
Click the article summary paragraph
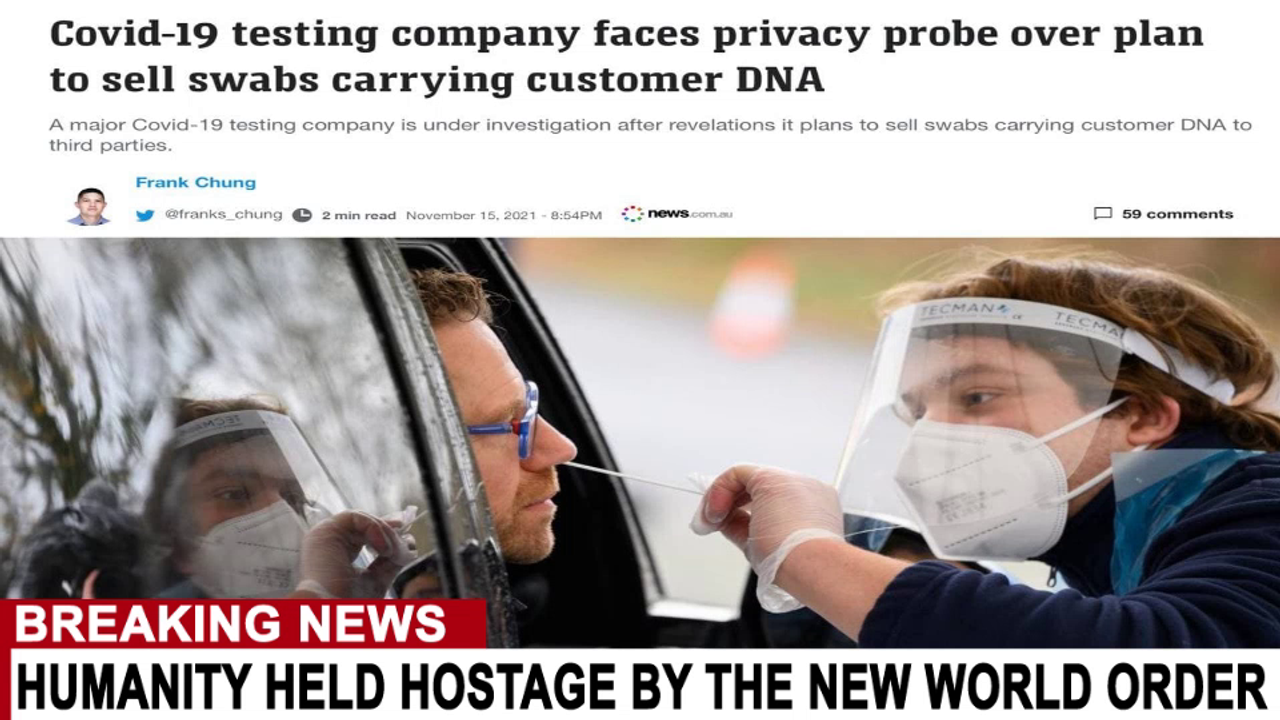[x=650, y=135]
